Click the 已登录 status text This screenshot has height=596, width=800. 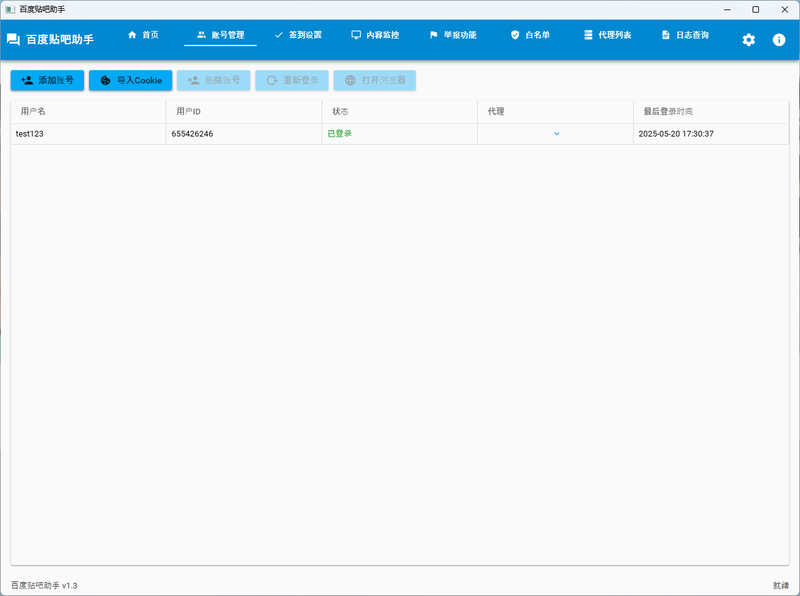click(340, 134)
